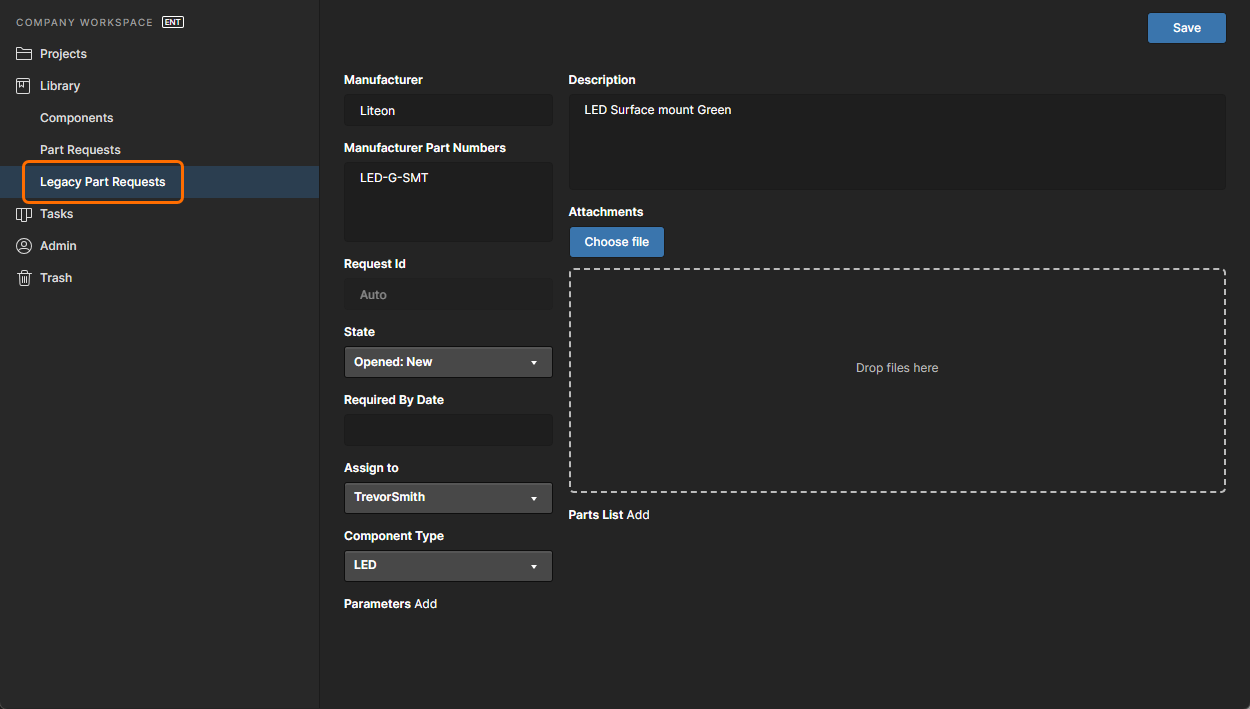Click the Trash bin icon
The width and height of the screenshot is (1250, 709).
coord(24,278)
